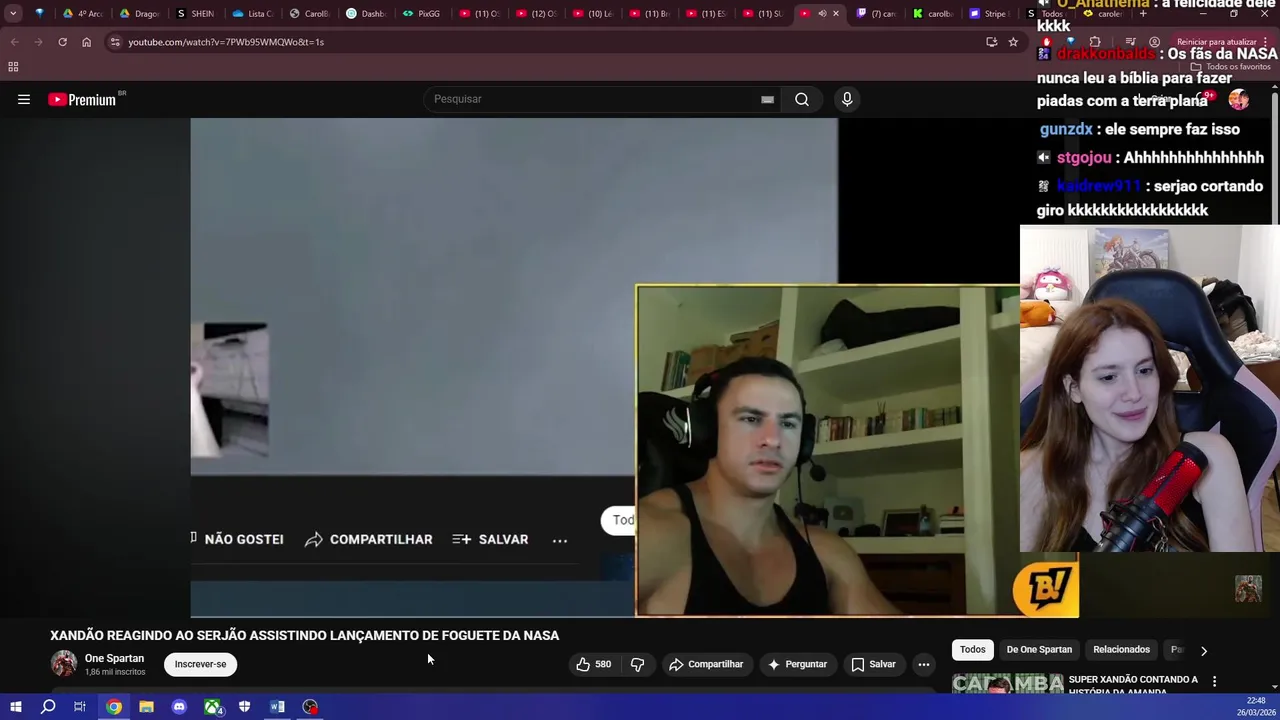Open Word from the taskbar

(x=277, y=707)
